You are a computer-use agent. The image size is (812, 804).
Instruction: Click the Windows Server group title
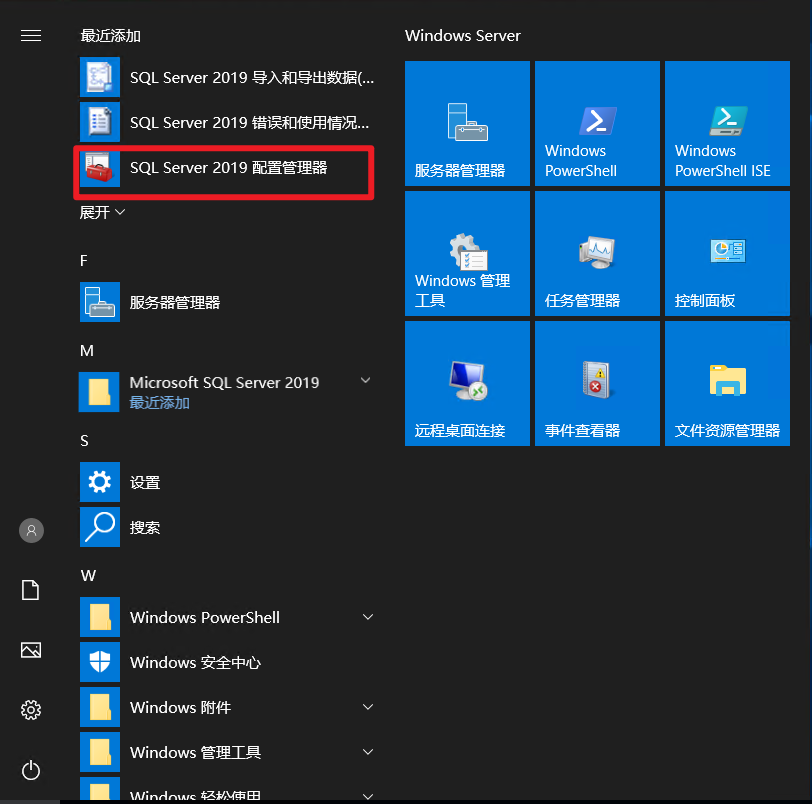(x=462, y=36)
